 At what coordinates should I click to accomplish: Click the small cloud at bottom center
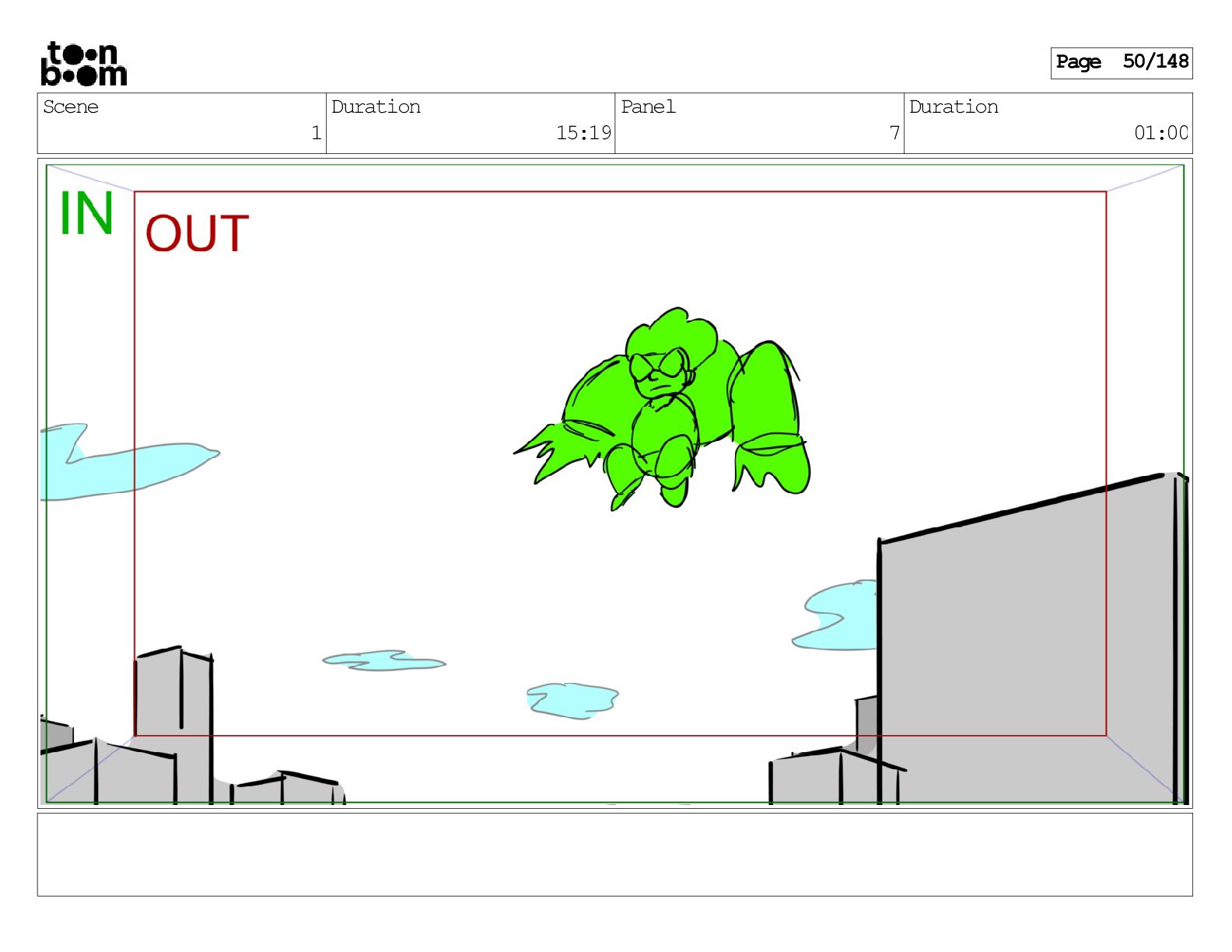pos(572,701)
